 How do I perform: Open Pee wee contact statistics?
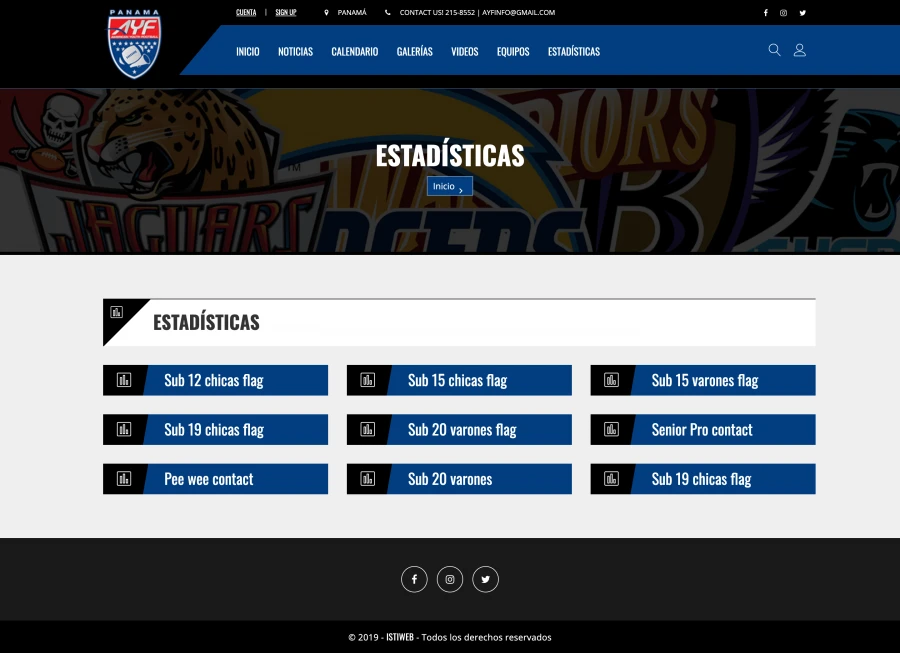point(215,479)
